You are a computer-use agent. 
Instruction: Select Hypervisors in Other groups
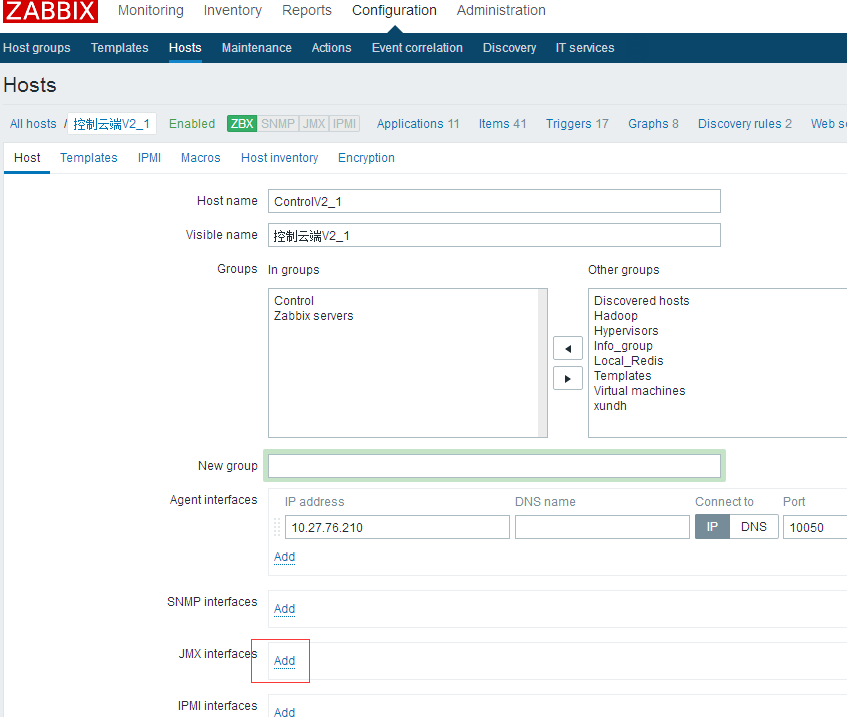click(626, 331)
